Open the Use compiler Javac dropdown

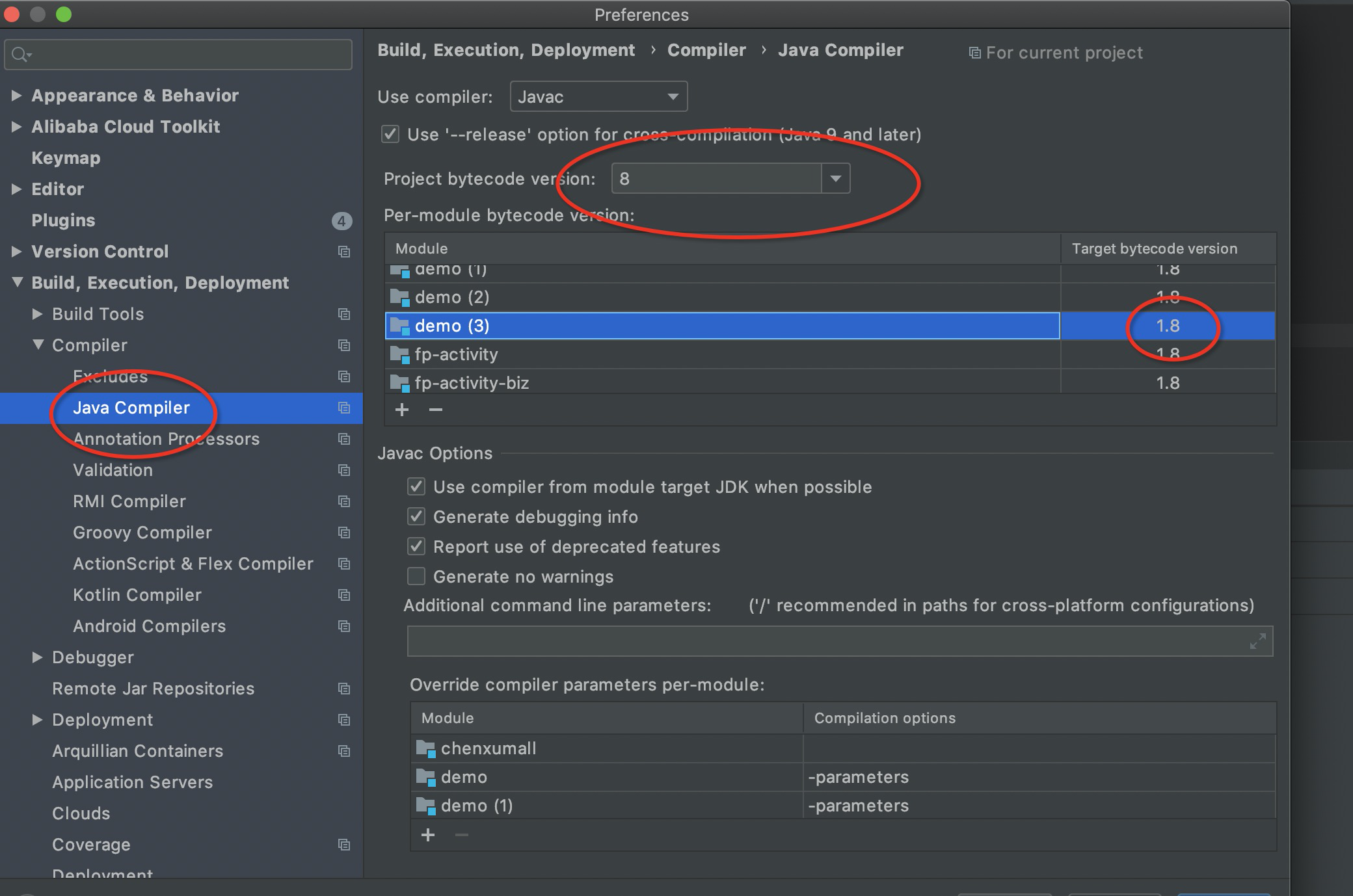click(598, 97)
